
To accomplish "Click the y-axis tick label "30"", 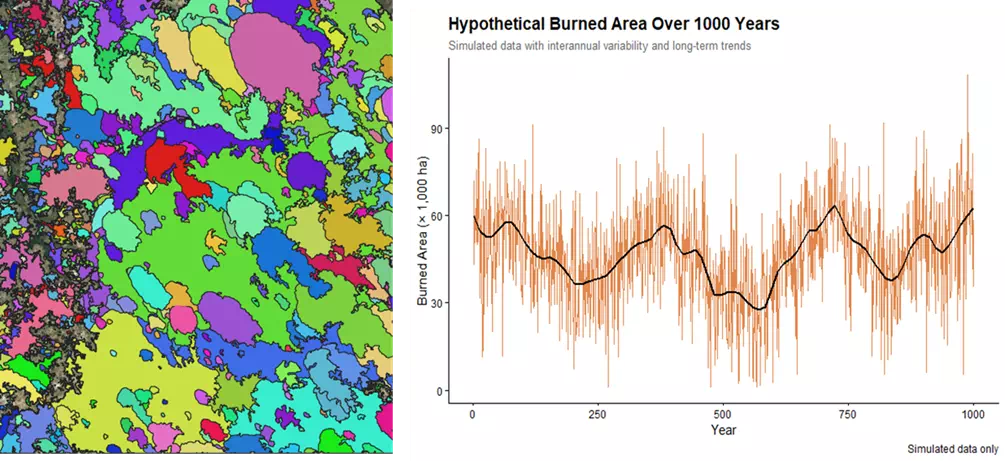I will pos(437,303).
